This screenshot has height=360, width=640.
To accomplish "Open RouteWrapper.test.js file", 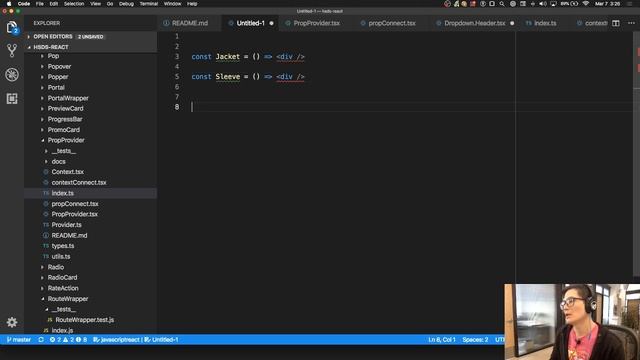I will [x=84, y=320].
